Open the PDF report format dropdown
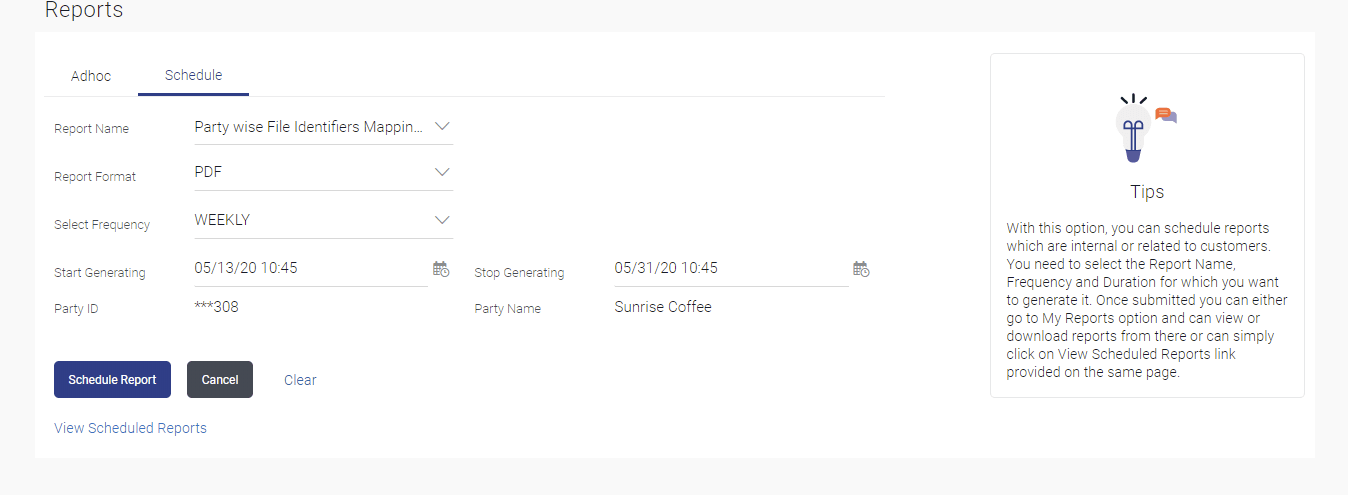Viewport: 1348px width, 495px height. (310, 172)
